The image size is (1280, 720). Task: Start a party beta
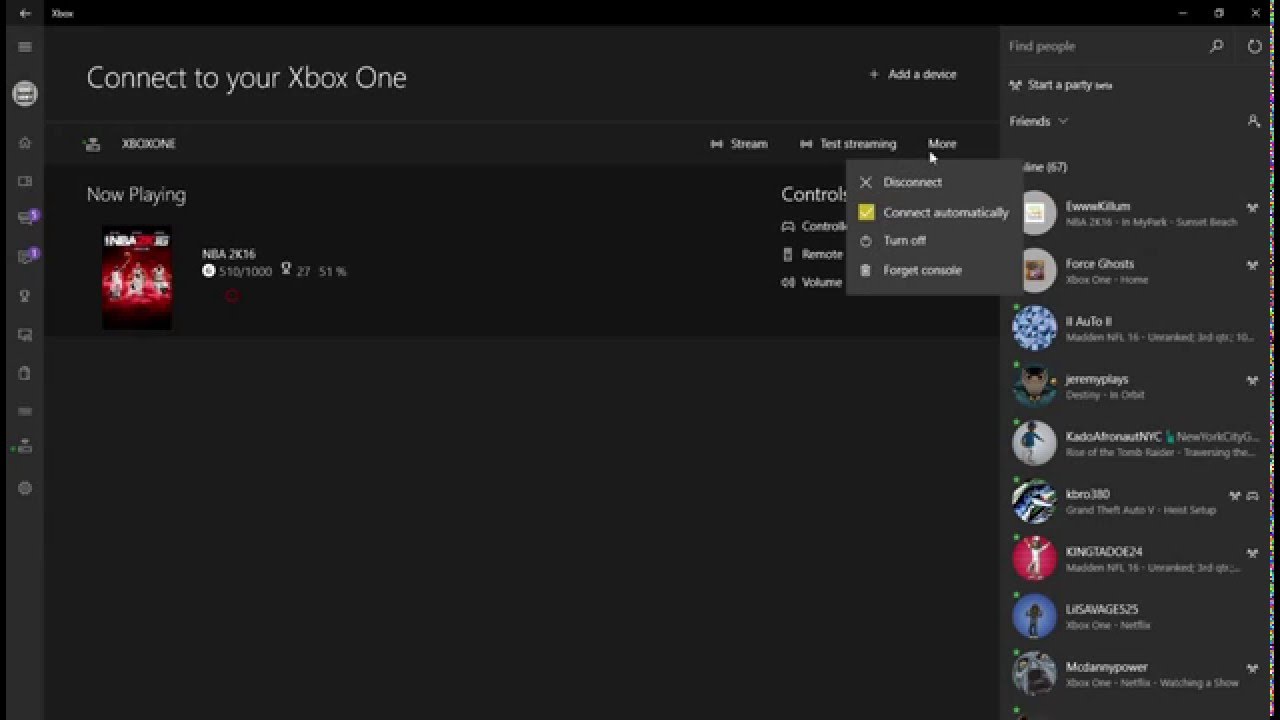pyautogui.click(x=1061, y=85)
